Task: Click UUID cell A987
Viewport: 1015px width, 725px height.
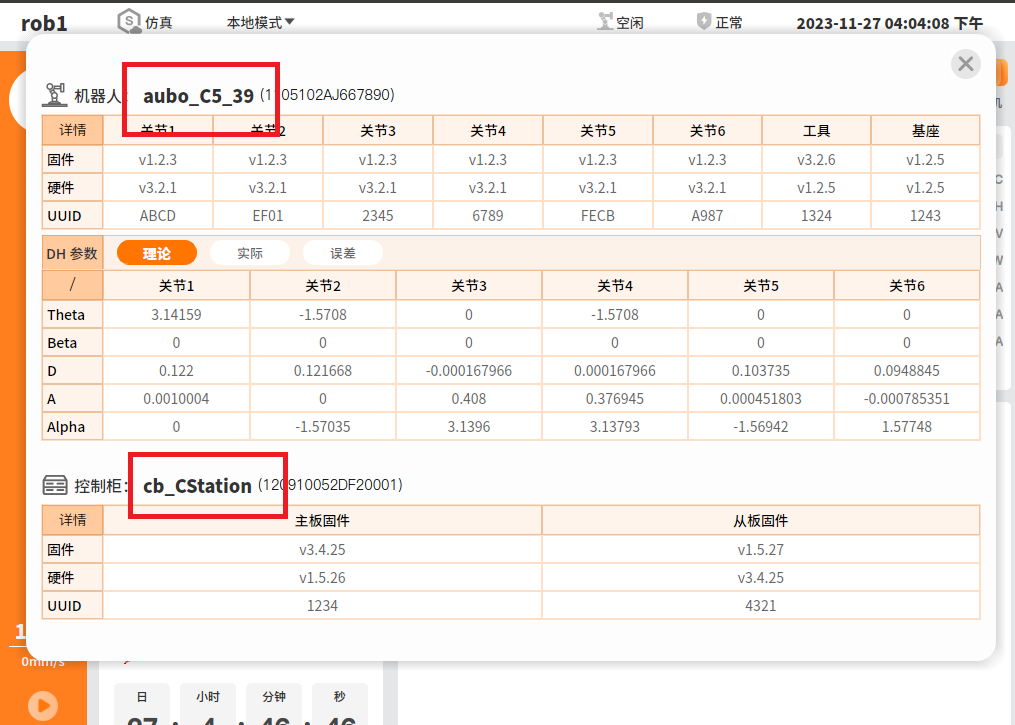Action: 708,216
